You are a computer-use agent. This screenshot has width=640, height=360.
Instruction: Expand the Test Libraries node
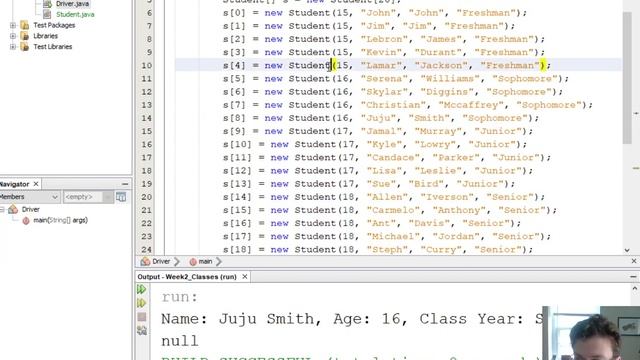[13, 47]
